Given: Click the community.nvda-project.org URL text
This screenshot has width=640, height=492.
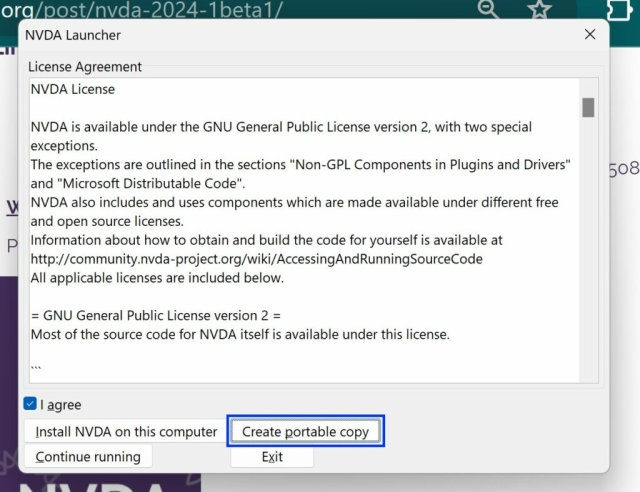Looking at the screenshot, I should (257, 259).
